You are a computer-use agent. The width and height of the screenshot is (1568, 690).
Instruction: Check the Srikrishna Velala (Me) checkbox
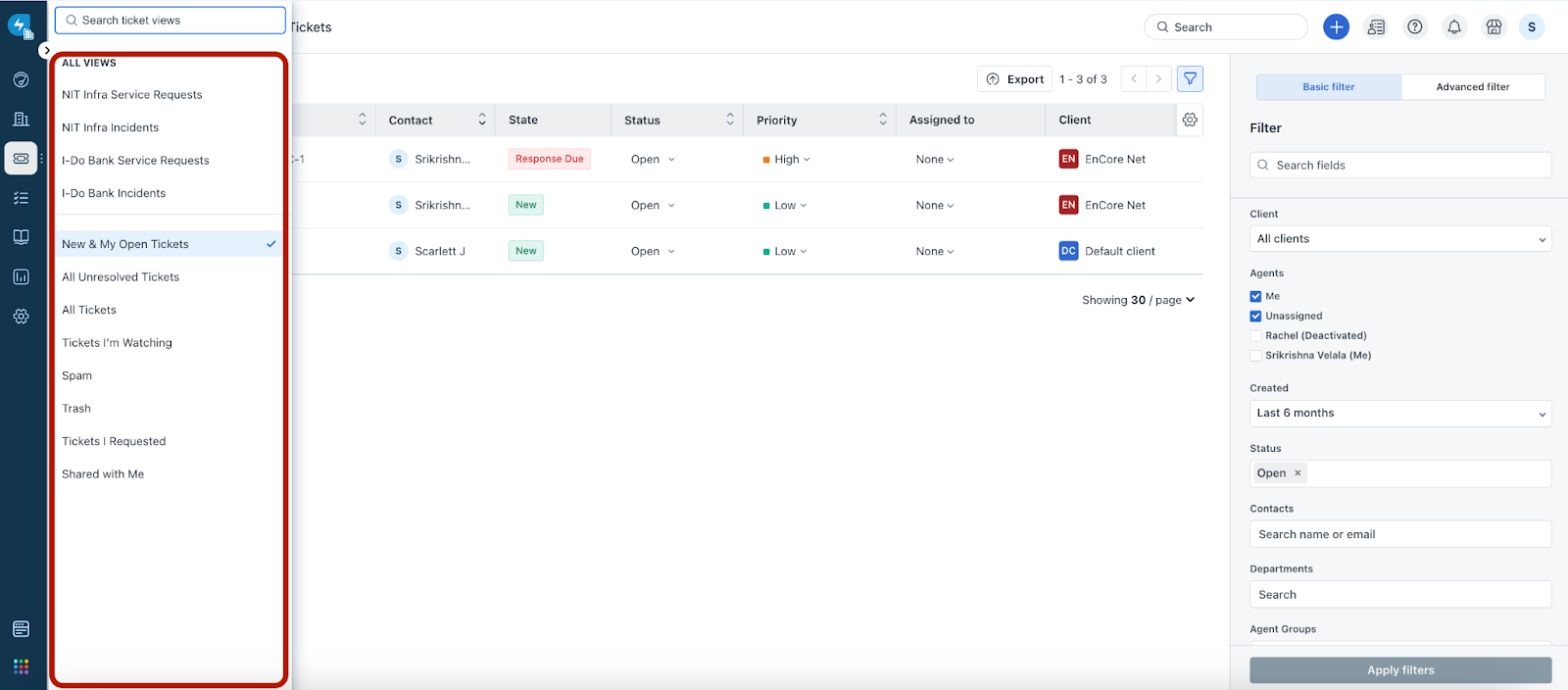[1255, 355]
